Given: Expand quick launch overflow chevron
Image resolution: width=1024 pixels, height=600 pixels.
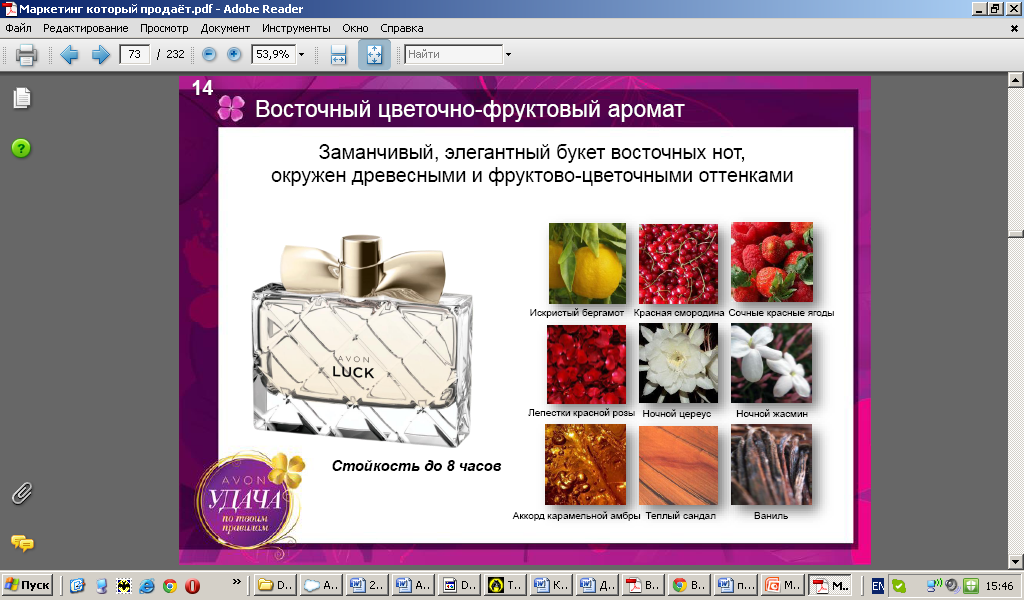Looking at the screenshot, I should coord(236,582).
